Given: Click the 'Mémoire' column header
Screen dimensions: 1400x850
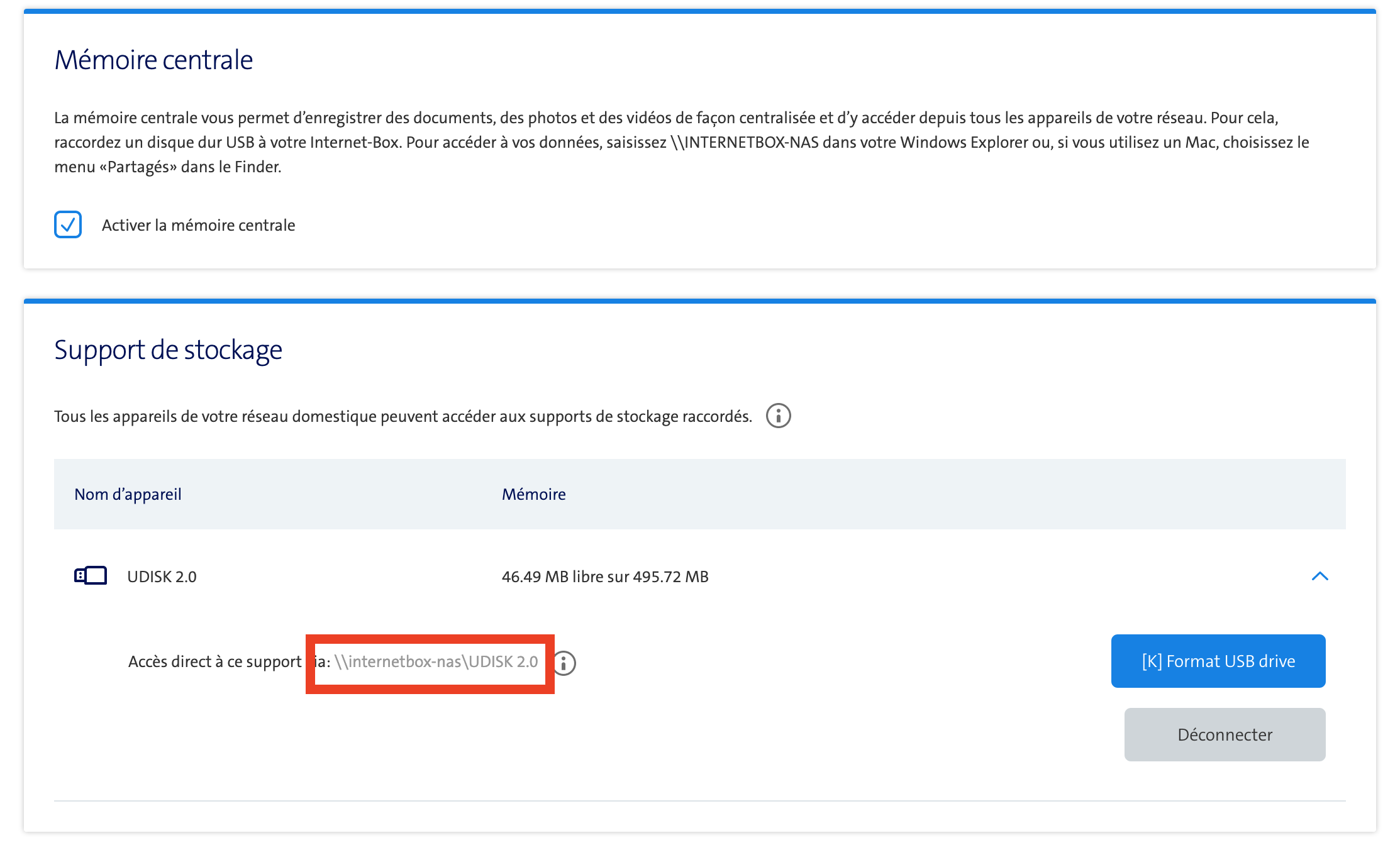Looking at the screenshot, I should [x=534, y=494].
